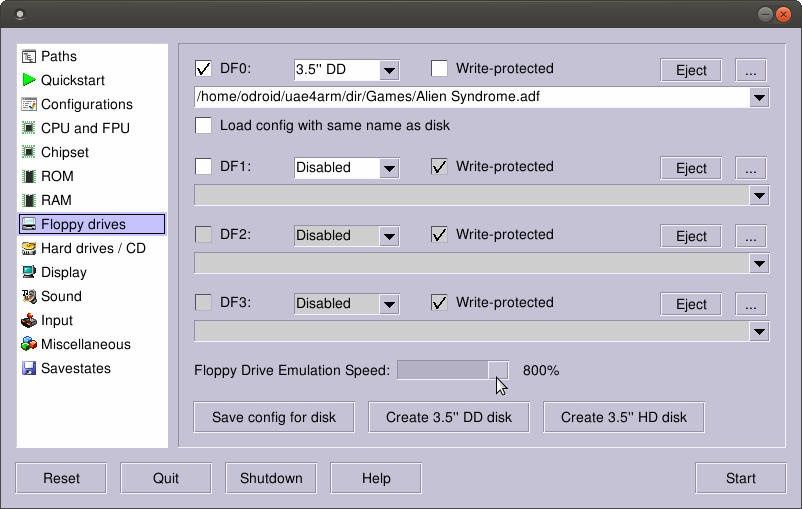Uncheck the DF0 drive checkbox
802x509 pixels.
coord(203,69)
